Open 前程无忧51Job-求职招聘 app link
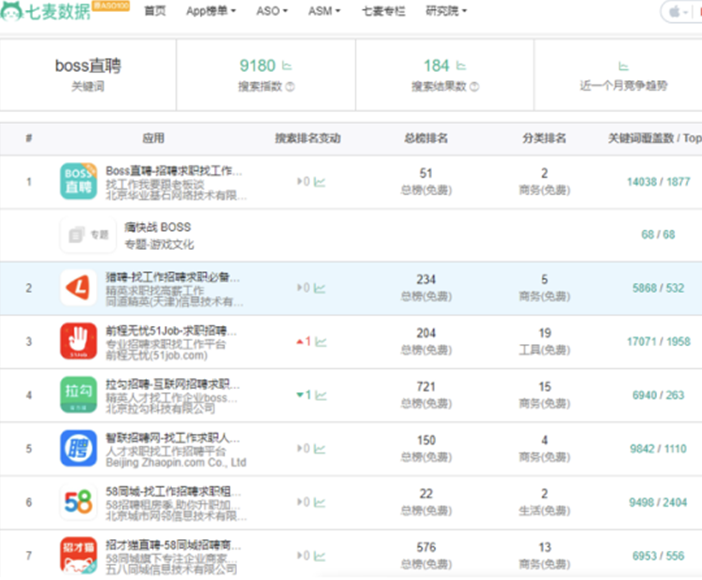 coord(171,331)
